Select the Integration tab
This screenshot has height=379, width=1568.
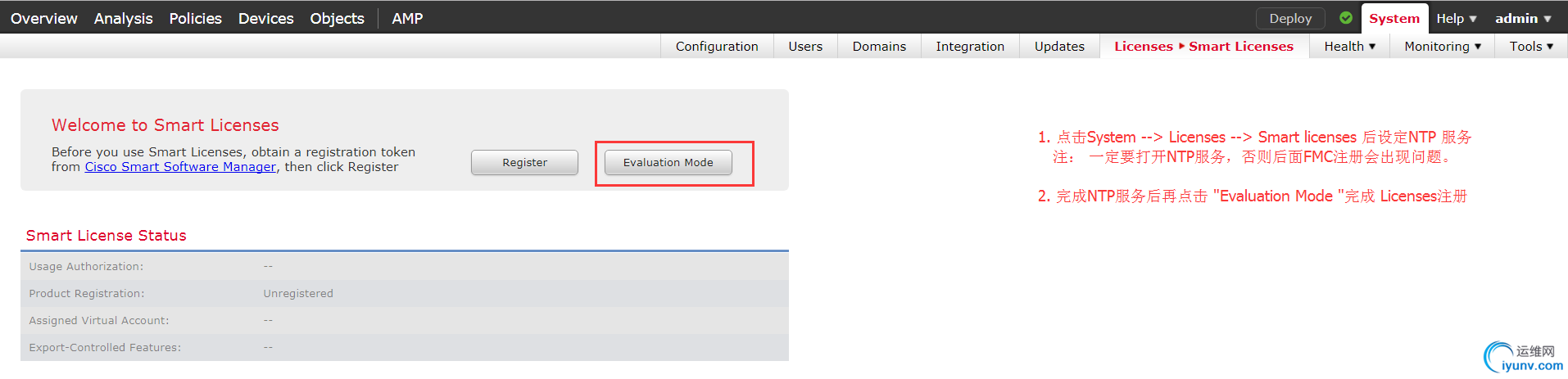(970, 47)
